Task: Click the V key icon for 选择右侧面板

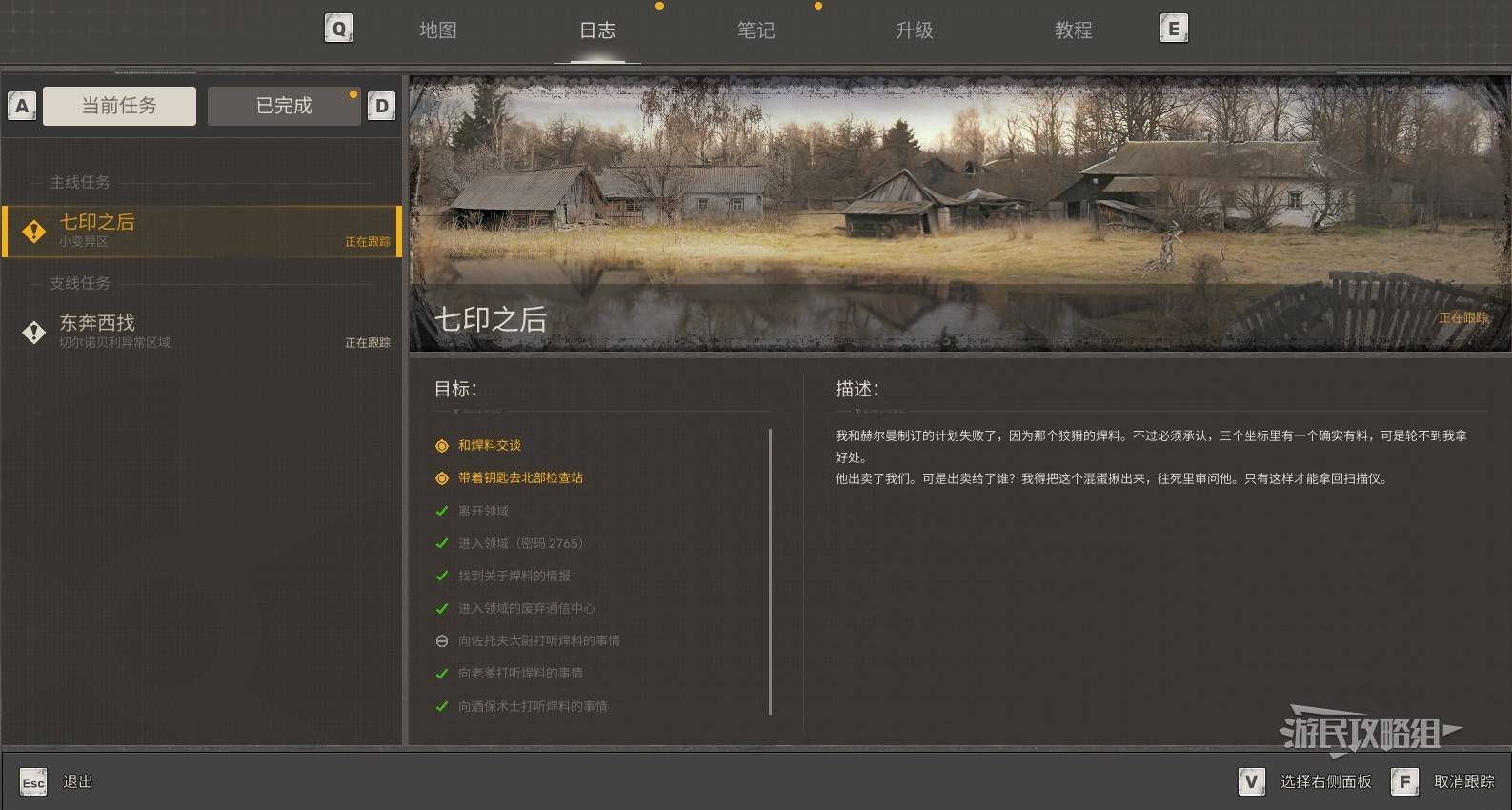Action: (x=1252, y=782)
